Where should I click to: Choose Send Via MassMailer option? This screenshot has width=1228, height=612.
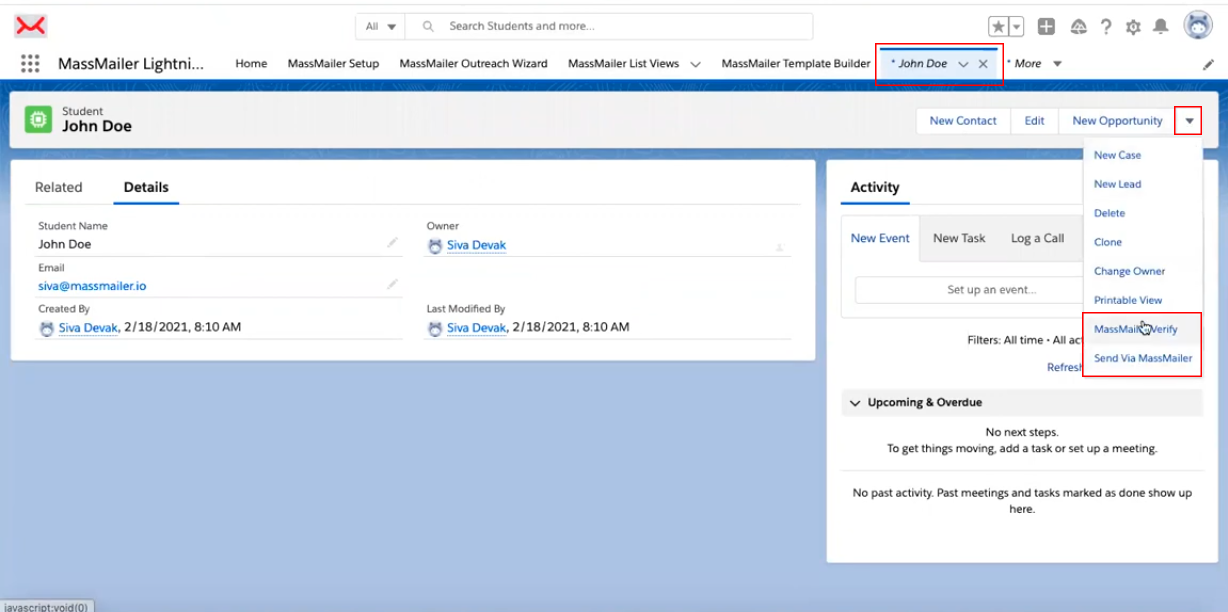1143,358
